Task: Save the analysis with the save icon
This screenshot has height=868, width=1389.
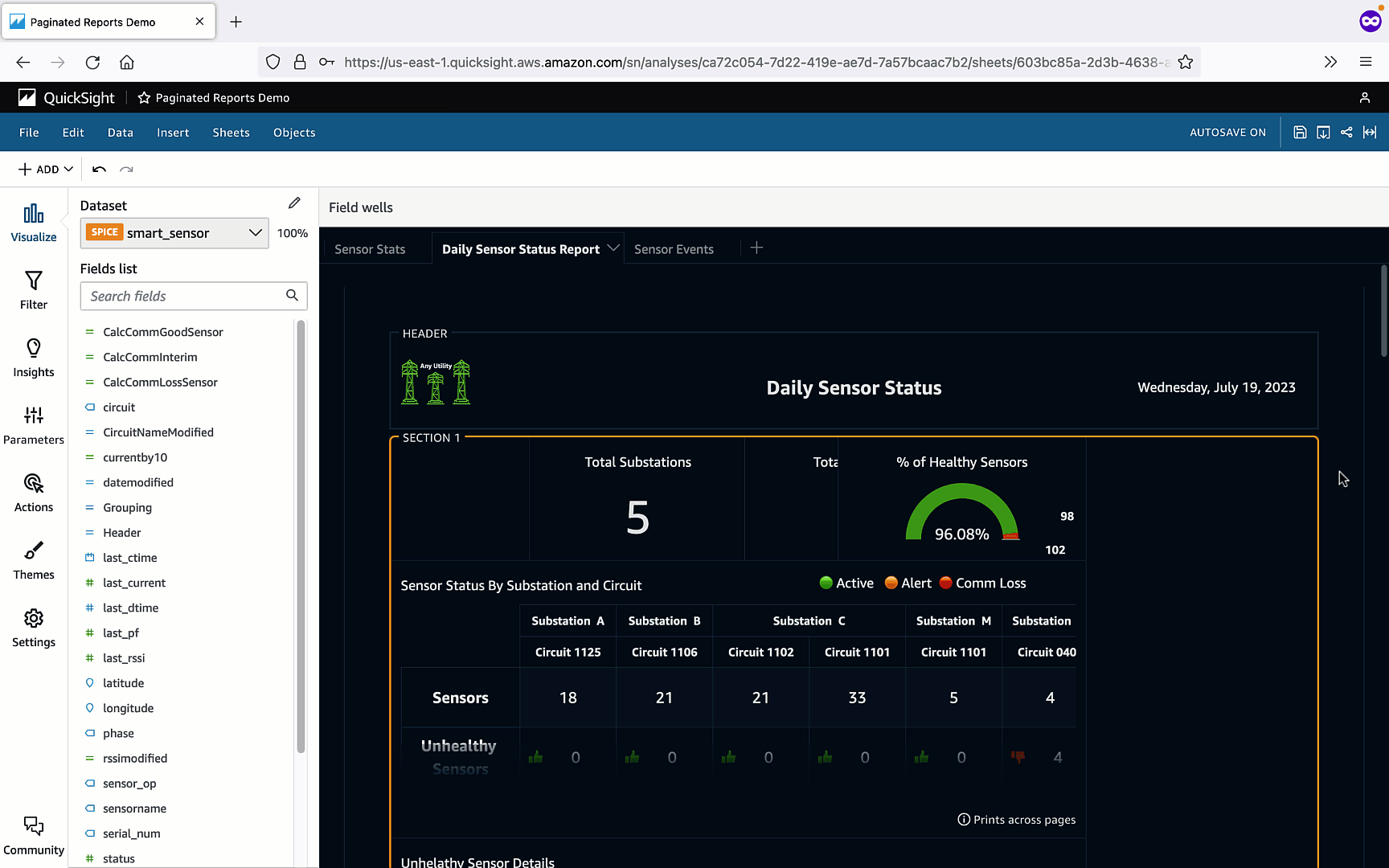Action: coord(1300,132)
